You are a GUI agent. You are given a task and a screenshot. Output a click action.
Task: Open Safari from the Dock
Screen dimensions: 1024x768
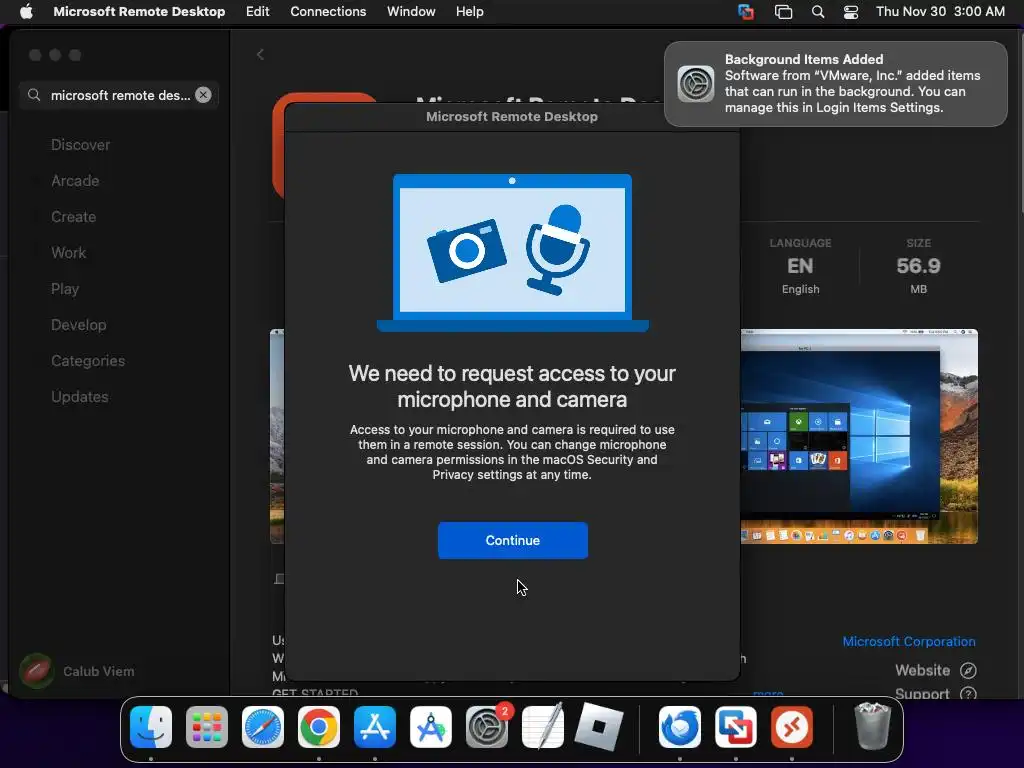[263, 727]
